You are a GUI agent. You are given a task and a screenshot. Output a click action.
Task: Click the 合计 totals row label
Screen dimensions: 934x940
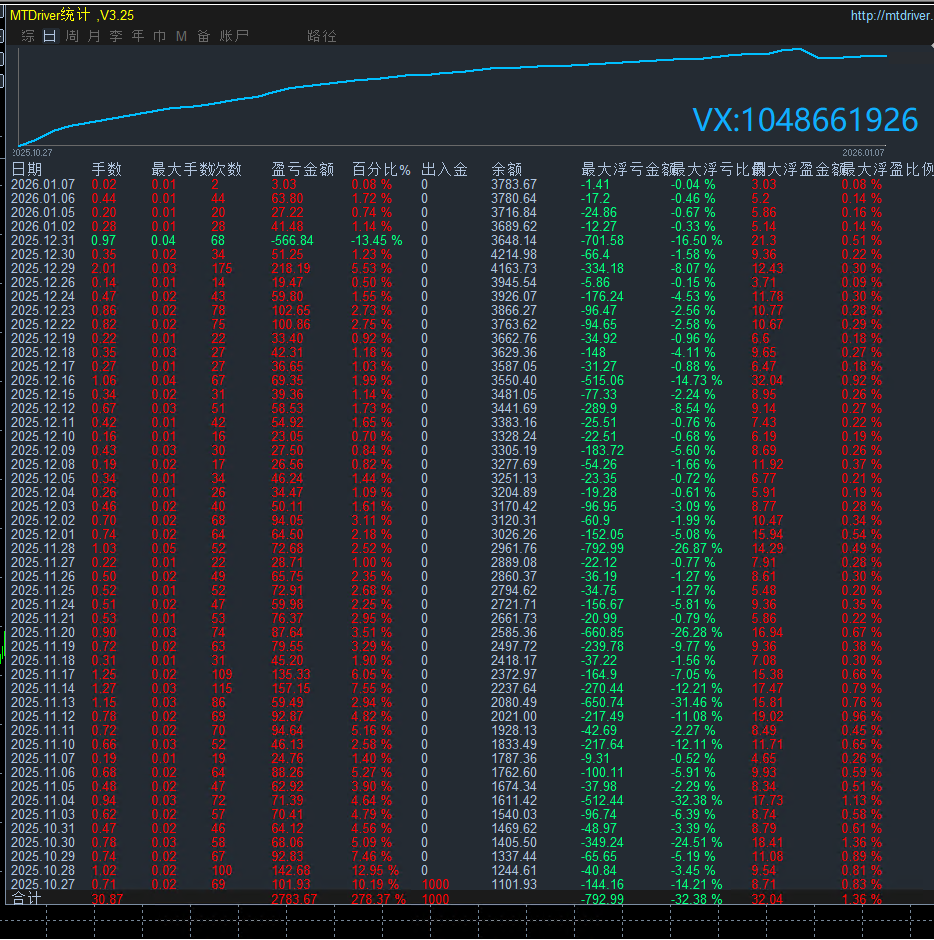click(27, 900)
